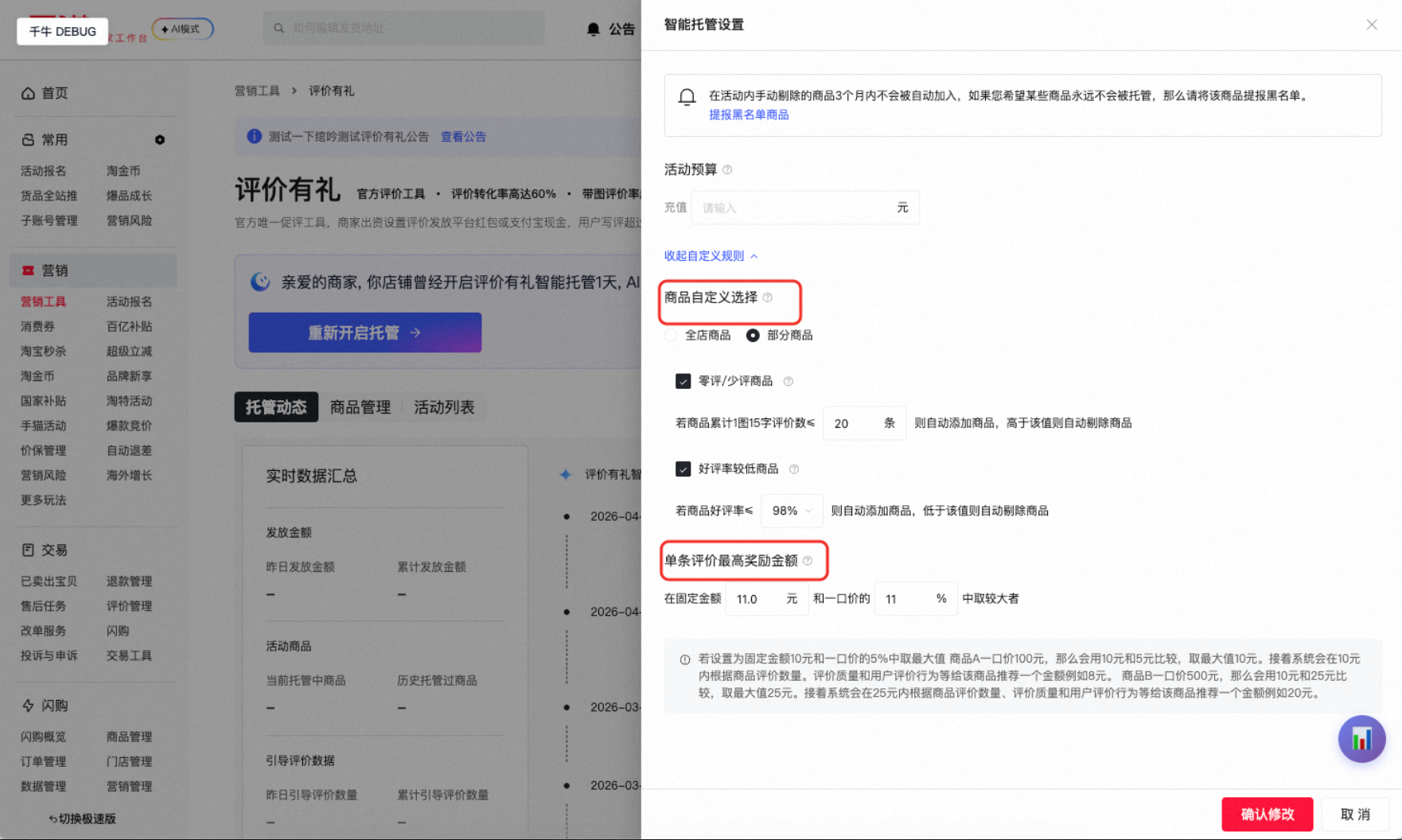This screenshot has width=1402, height=840.
Task: Open 淘宝秒杀 in sidebar
Action: click(44, 351)
